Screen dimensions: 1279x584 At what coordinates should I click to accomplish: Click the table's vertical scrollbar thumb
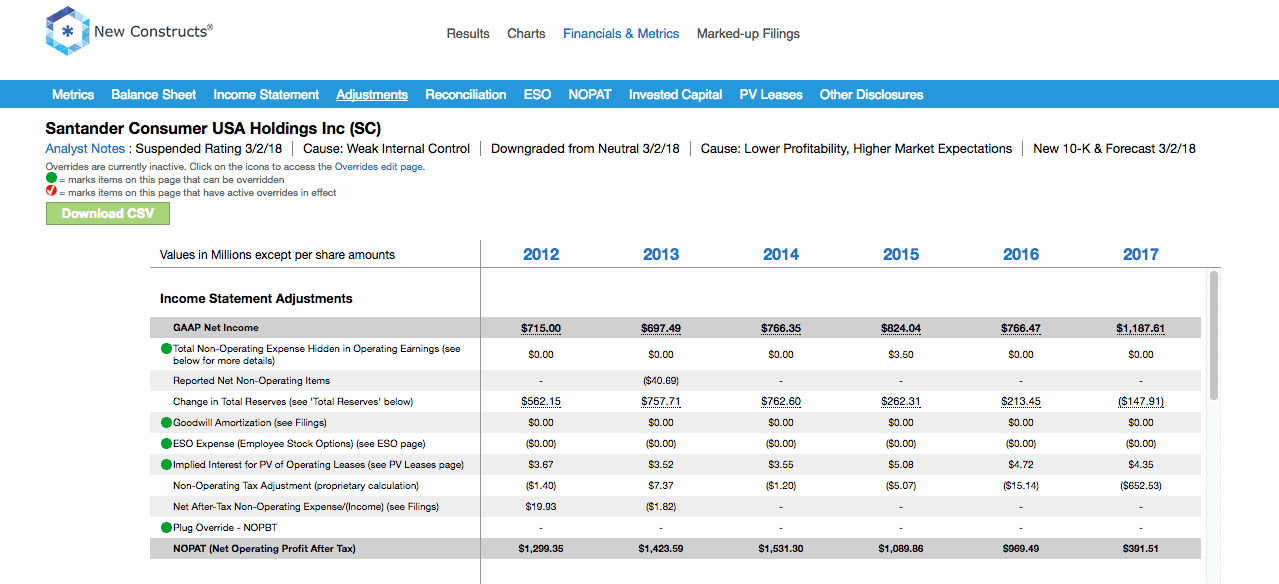[x=1214, y=335]
